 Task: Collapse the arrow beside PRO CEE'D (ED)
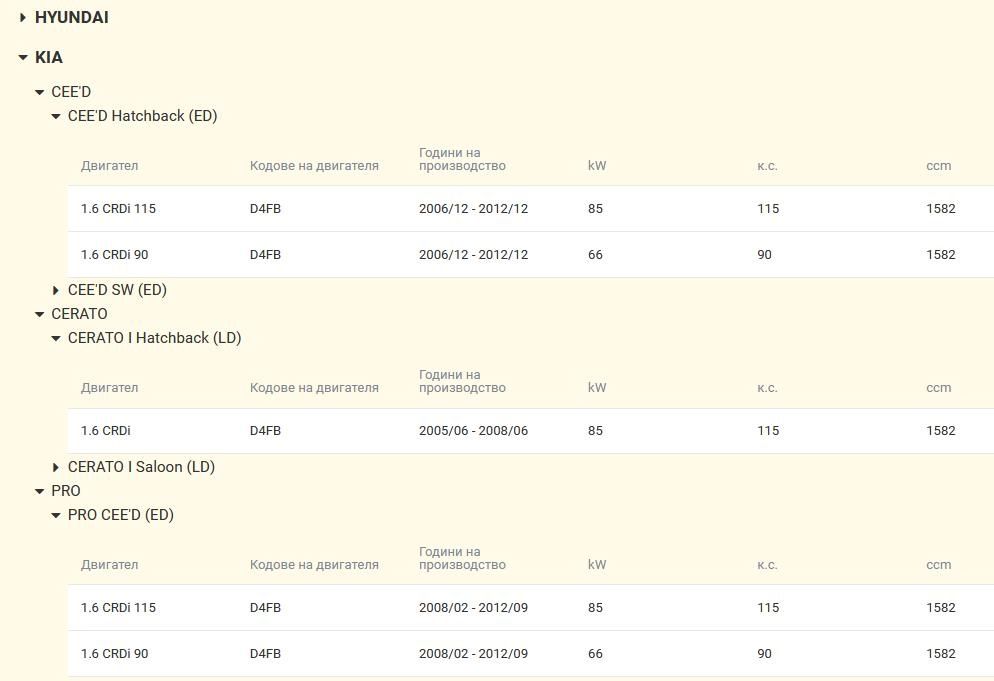(x=56, y=516)
